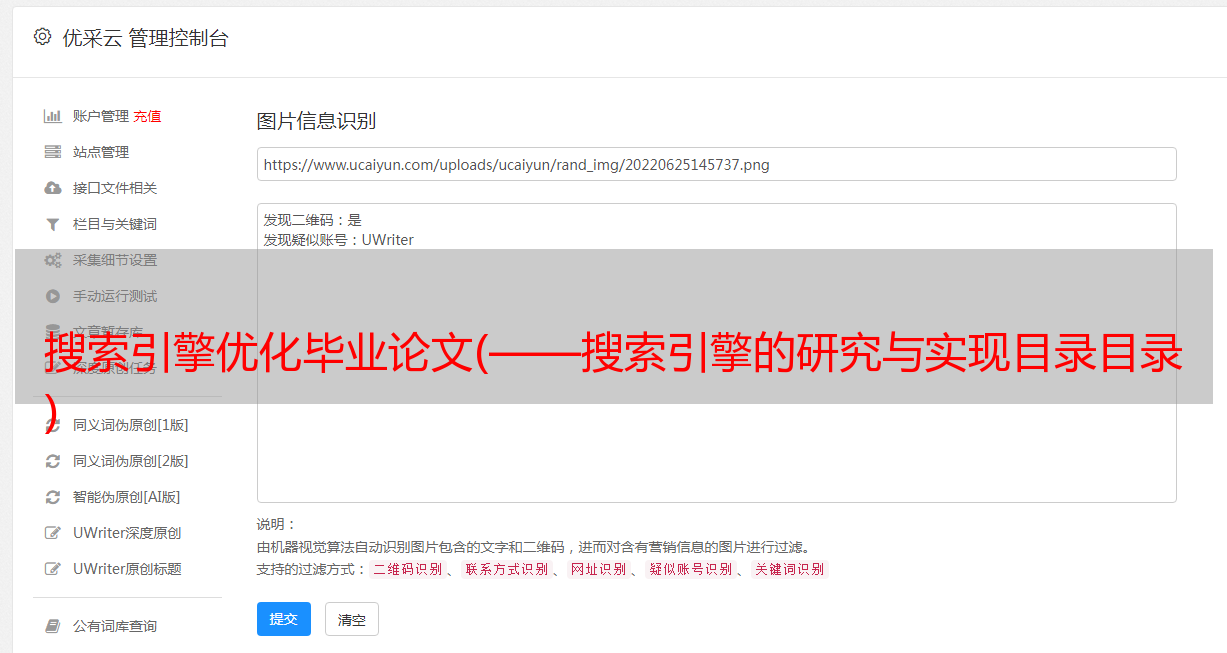Viewport: 1227px width, 653px height.
Task: Click the 同义词伪原创[2版] refresh icon
Action: click(x=53, y=461)
